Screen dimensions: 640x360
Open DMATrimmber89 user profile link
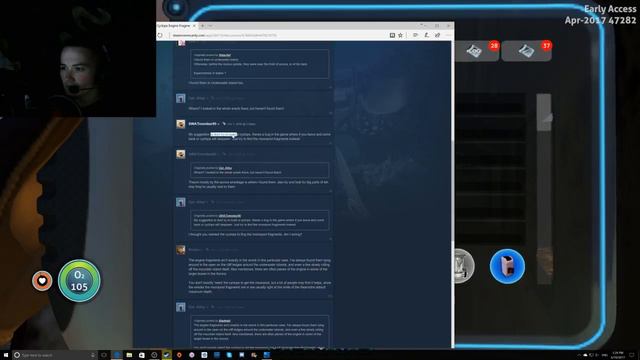point(202,124)
